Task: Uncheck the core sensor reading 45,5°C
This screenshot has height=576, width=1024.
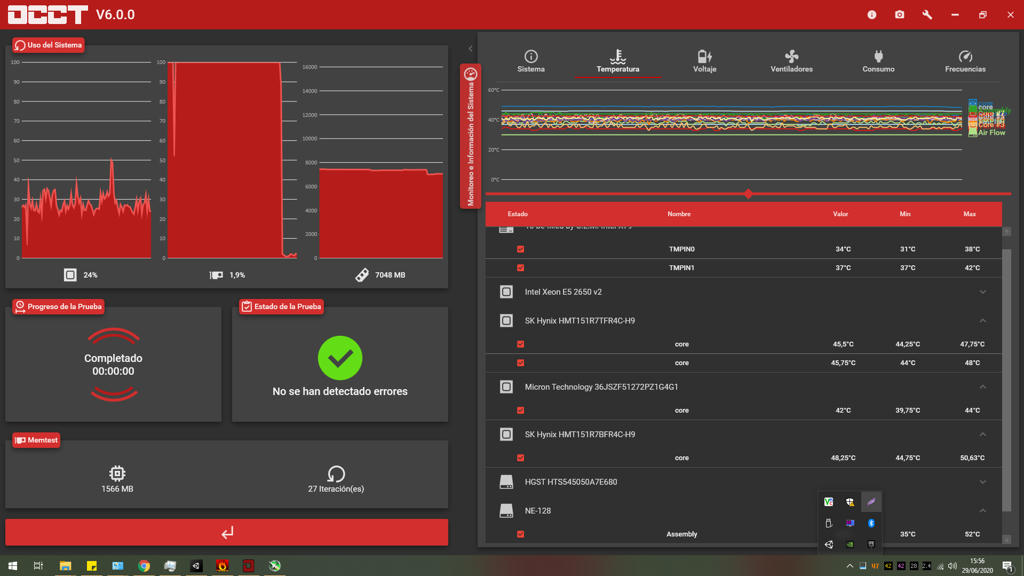Action: [x=520, y=344]
